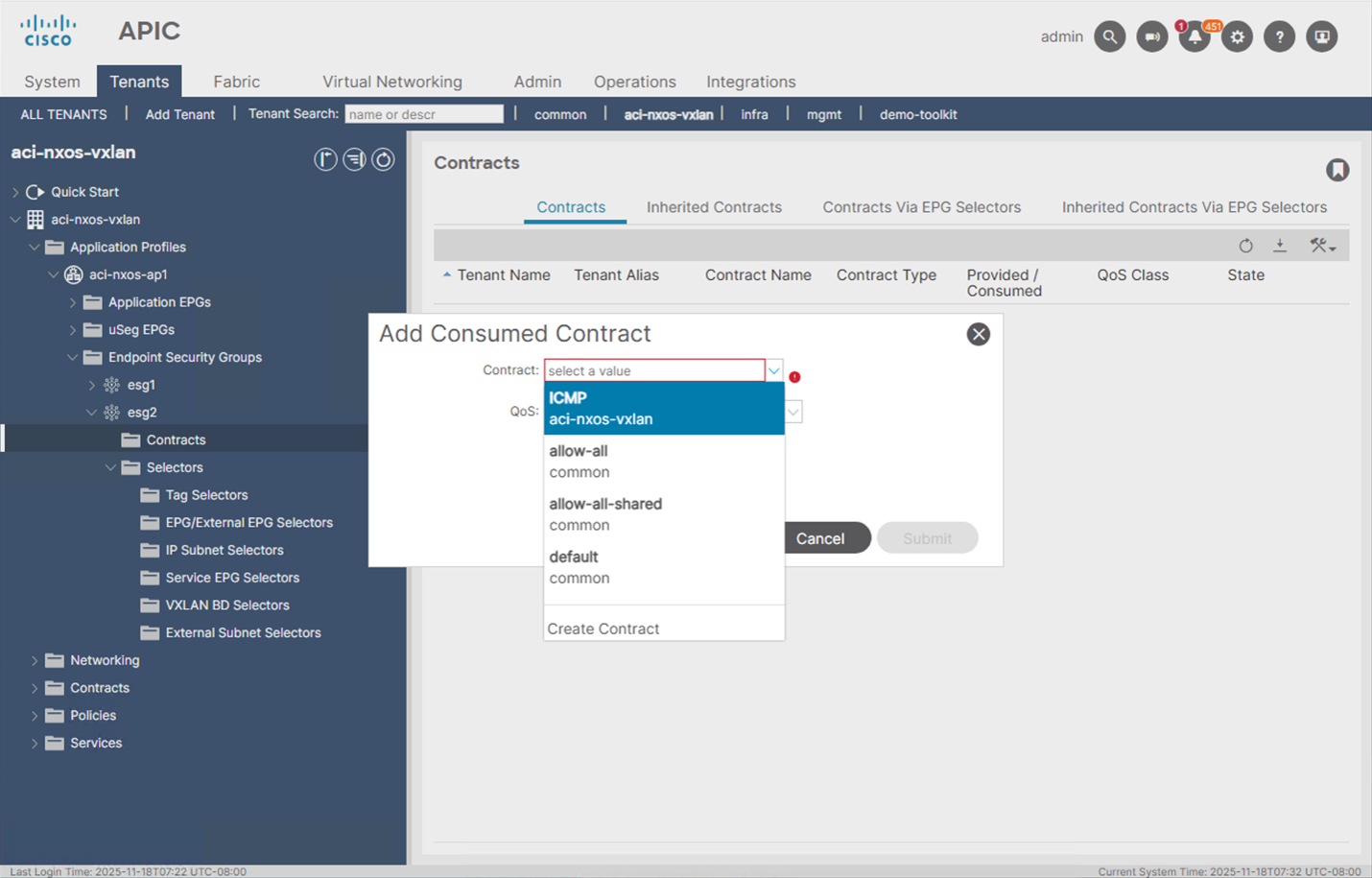
Task: Open the user profile monitor icon
Action: coord(1321,36)
